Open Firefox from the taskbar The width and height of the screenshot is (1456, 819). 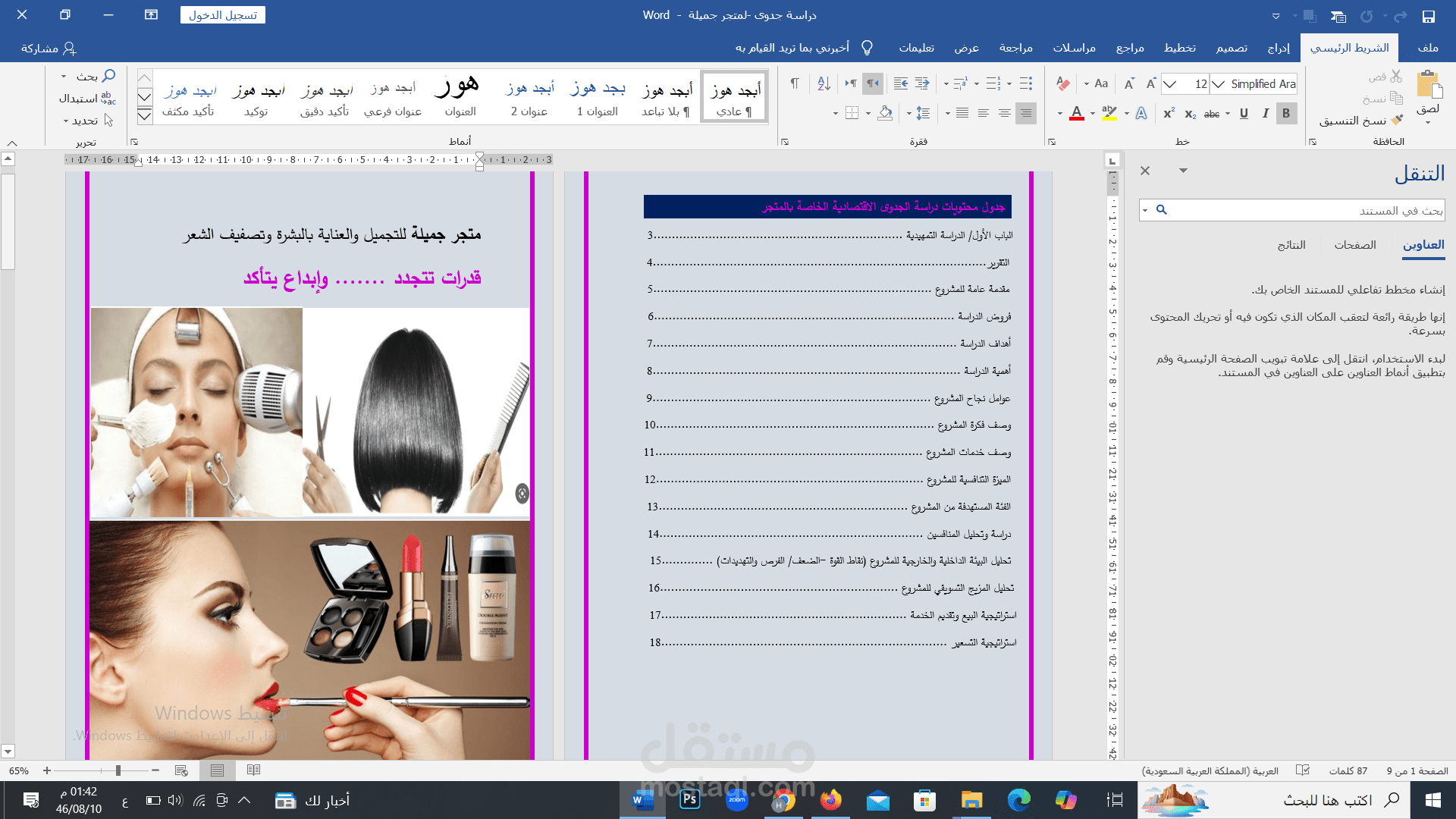tap(830, 800)
